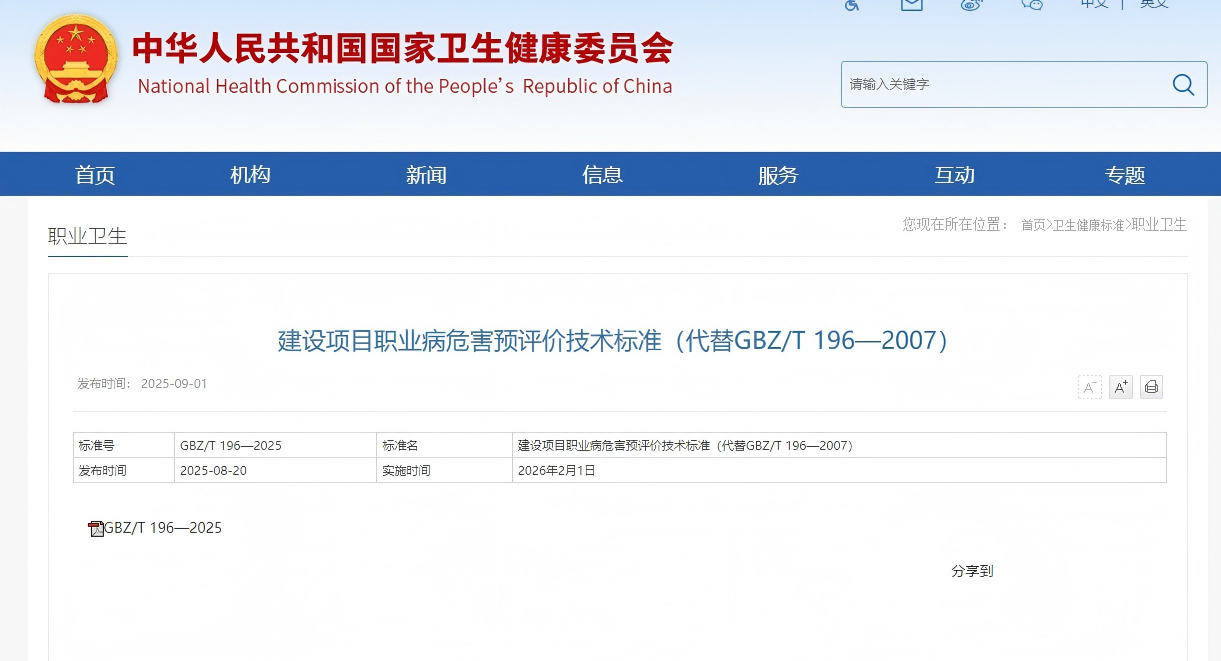Click the 分享到 share option
Screen dimensions: 1221x661
[x=971, y=571]
